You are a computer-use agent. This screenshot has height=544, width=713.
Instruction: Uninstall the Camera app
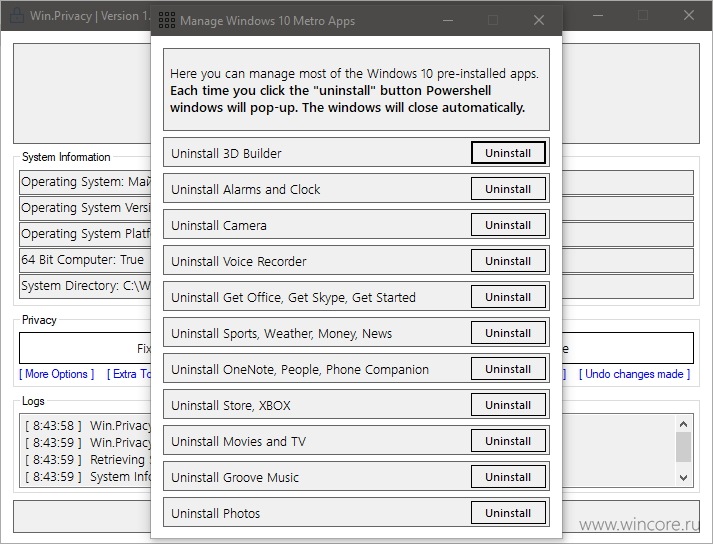(x=508, y=225)
